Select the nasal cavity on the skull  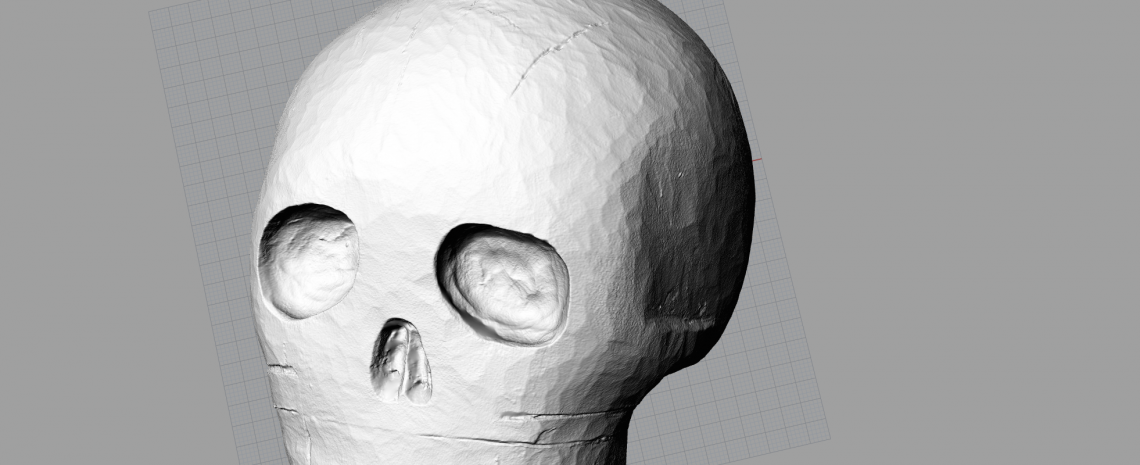[401, 362]
